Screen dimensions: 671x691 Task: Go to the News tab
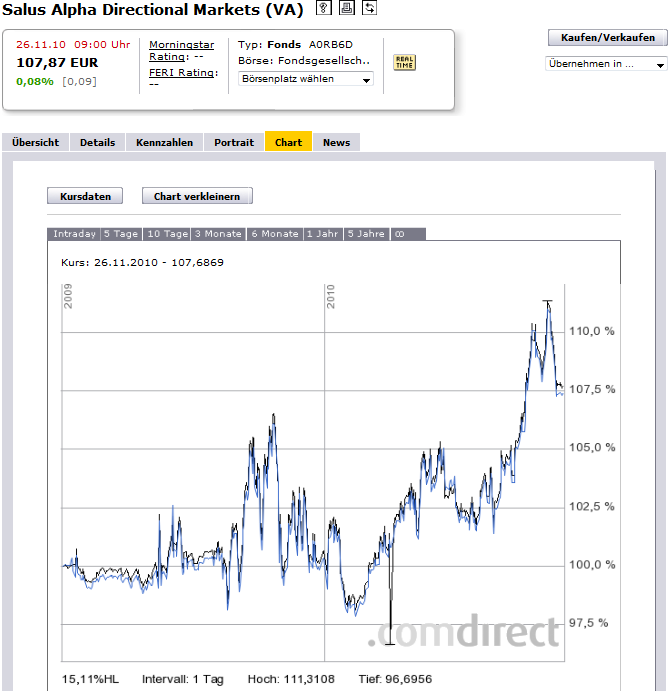(x=336, y=142)
